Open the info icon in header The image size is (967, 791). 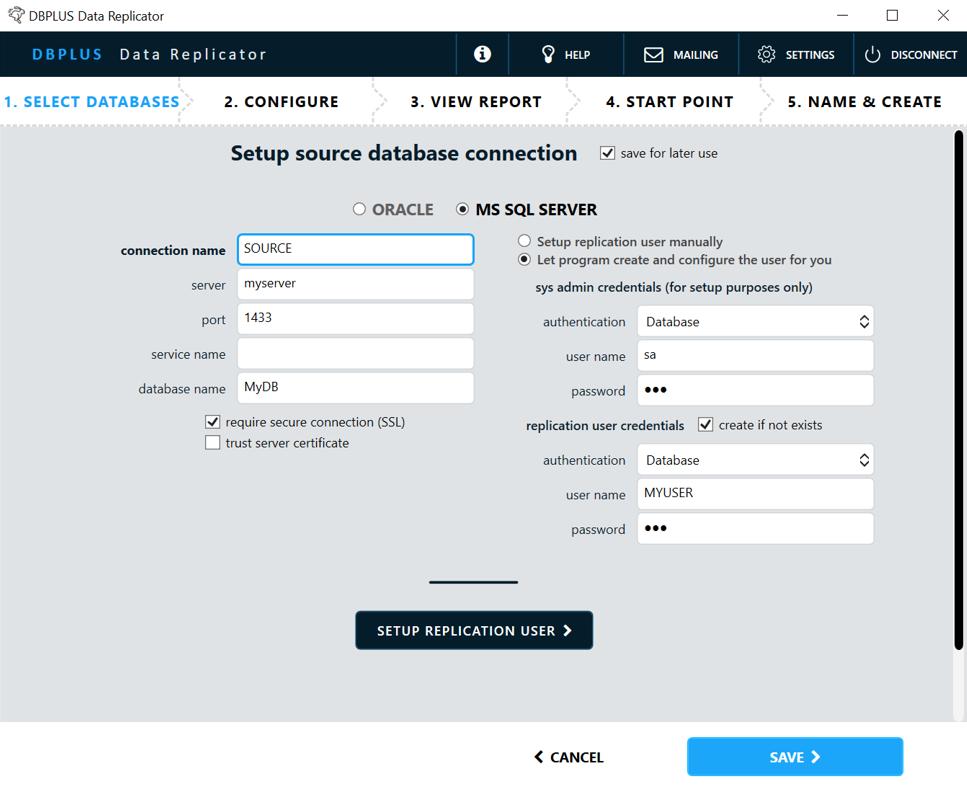(482, 54)
